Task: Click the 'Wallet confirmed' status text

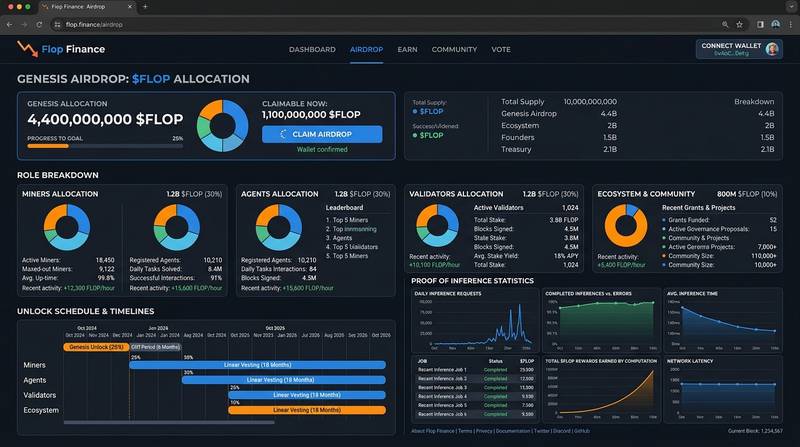Action: pos(322,150)
